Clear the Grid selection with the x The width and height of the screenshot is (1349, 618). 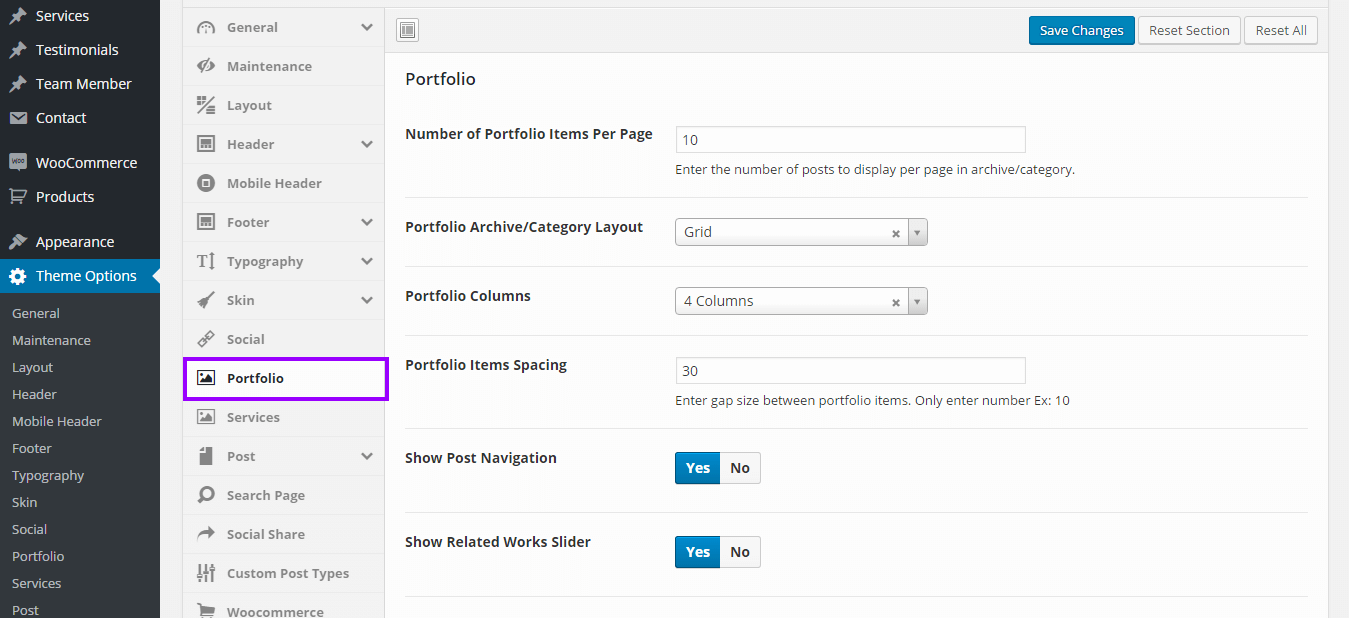(x=896, y=233)
